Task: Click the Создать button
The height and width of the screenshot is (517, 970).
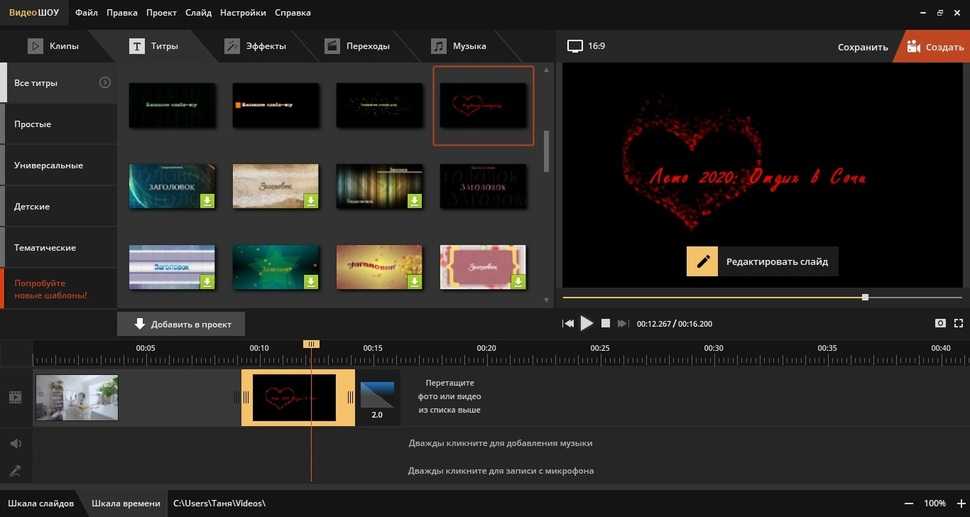Action: pyautogui.click(x=934, y=47)
